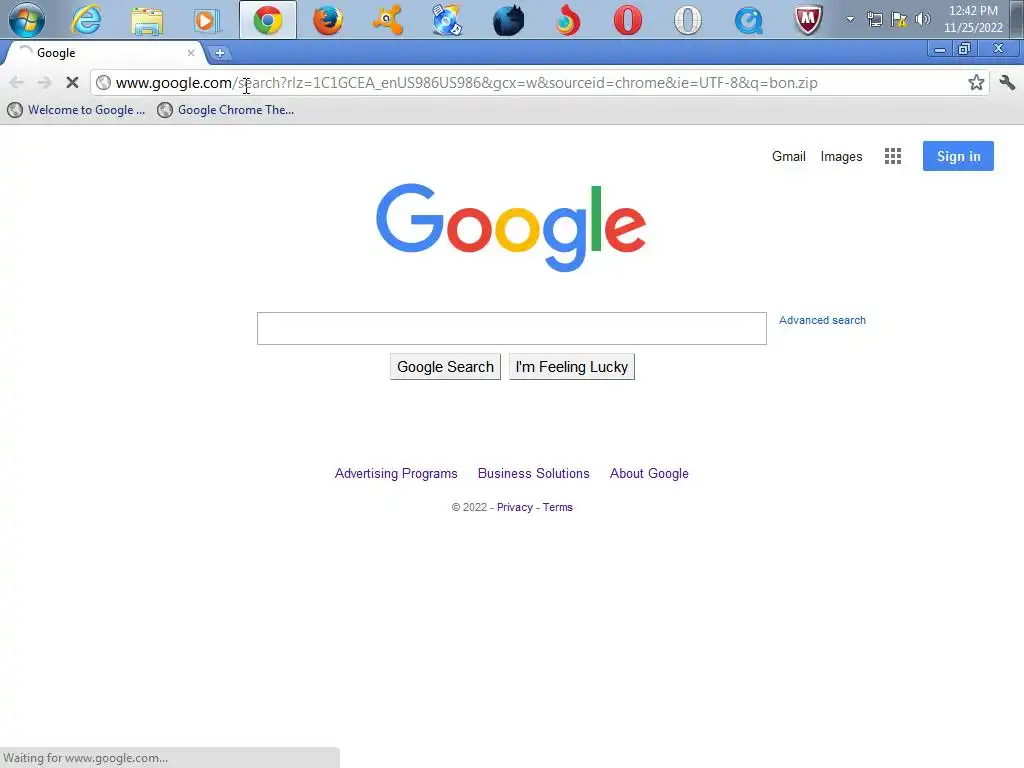Open the Images link
The width and height of the screenshot is (1024, 768).
tap(841, 156)
